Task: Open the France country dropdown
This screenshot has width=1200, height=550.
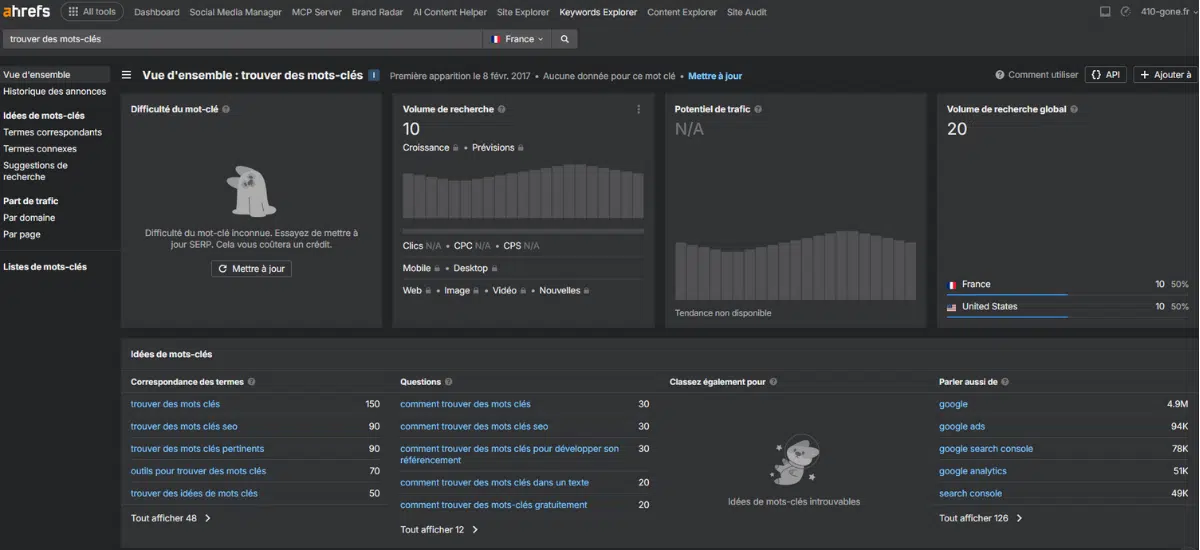Action: (518, 39)
